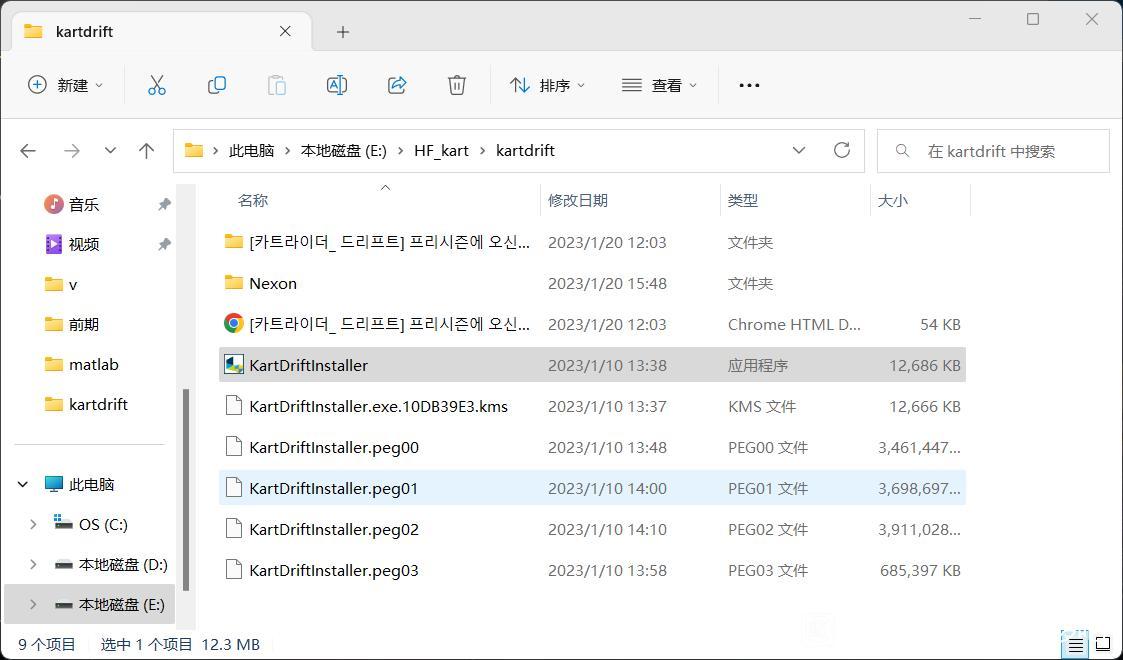Add a new tab with plus button
This screenshot has width=1123, height=660.
click(x=343, y=31)
